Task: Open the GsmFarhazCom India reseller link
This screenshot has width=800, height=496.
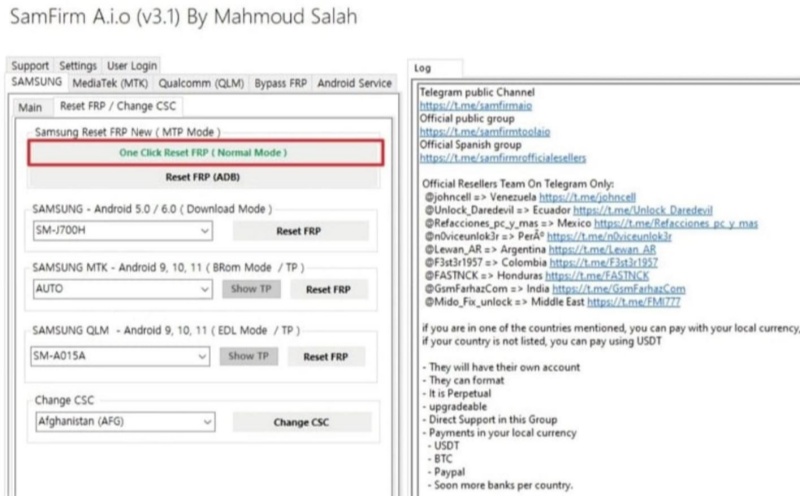Action: [x=619, y=289]
